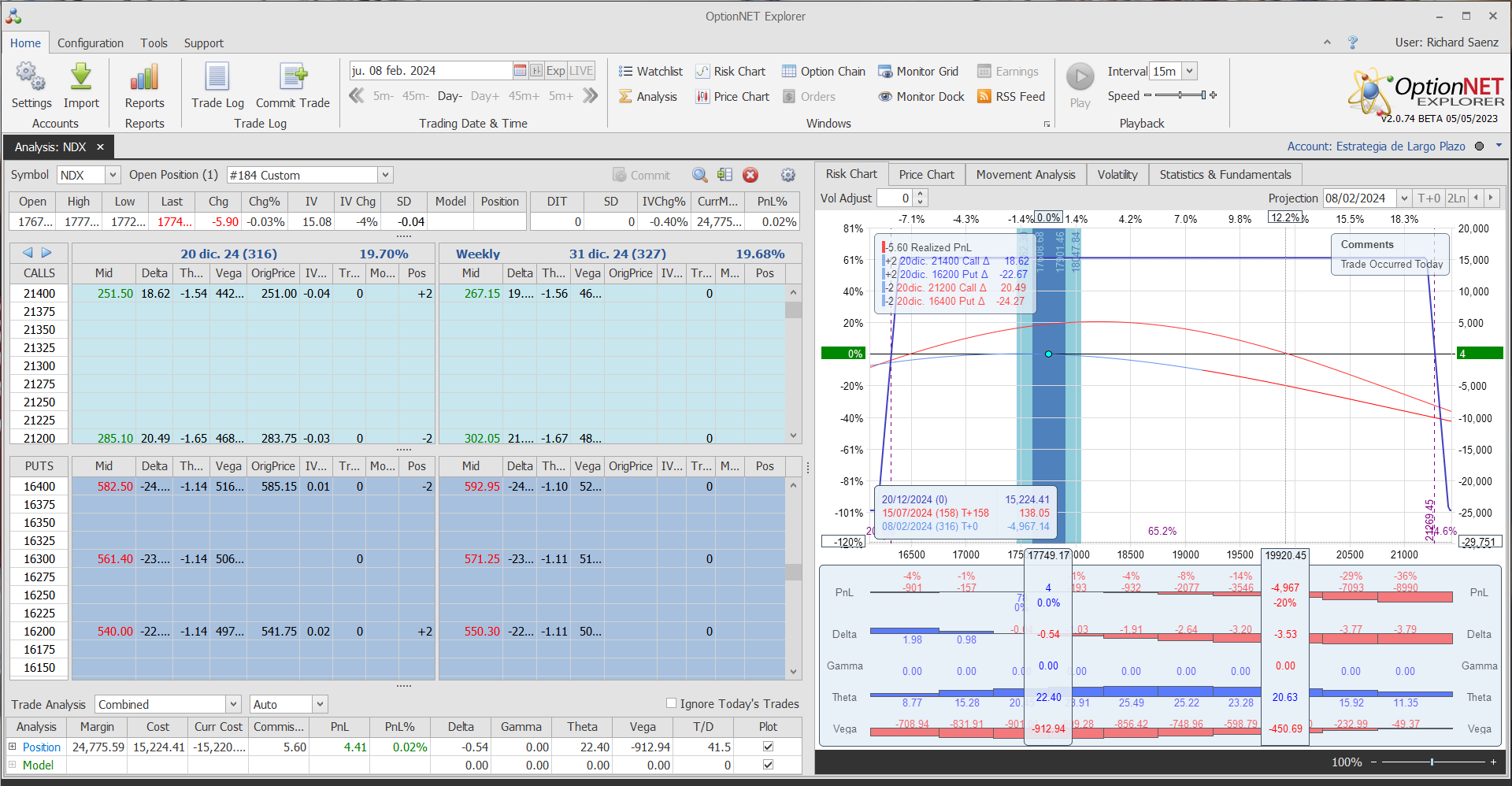Jump forward with double right arrow
Viewport: 1512px width, 786px height.
pyautogui.click(x=591, y=96)
